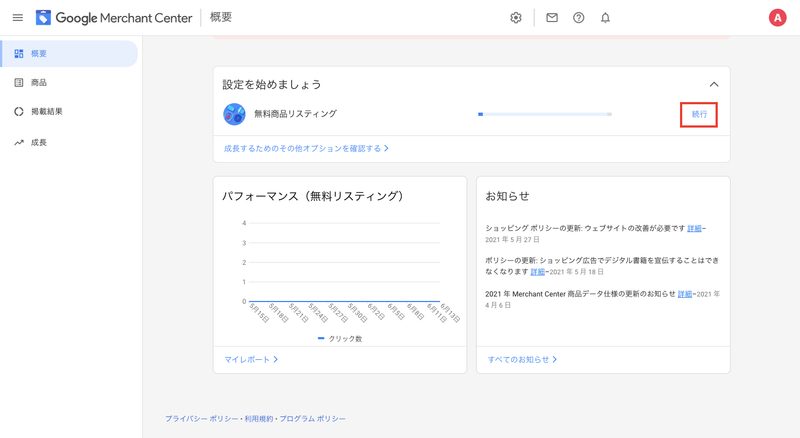Click the 概要 page title in header
This screenshot has height=438, width=800.
[x=221, y=17]
